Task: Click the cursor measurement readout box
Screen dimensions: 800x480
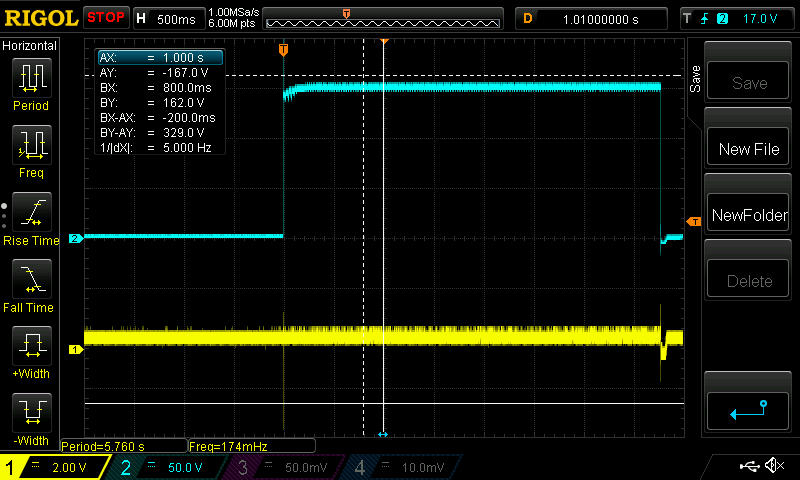Action: tap(159, 102)
